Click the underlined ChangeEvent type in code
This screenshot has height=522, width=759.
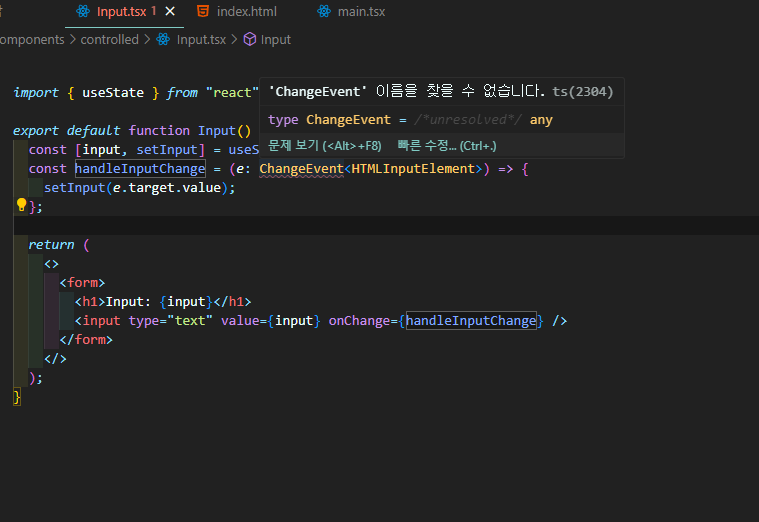click(x=301, y=169)
